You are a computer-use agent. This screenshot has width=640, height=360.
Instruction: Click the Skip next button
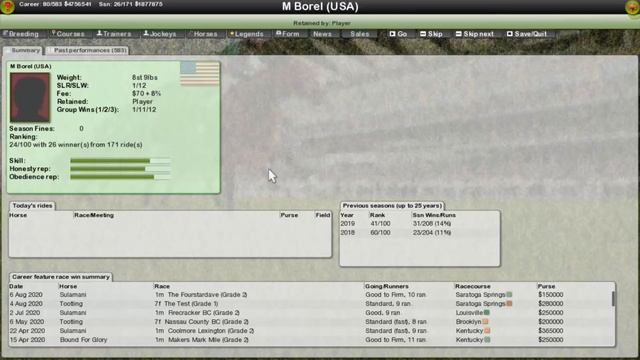point(475,34)
